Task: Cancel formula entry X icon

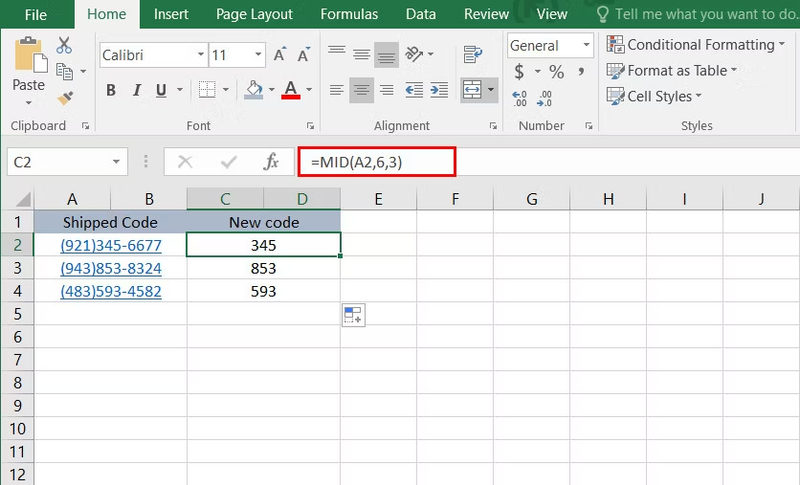Action: point(185,162)
